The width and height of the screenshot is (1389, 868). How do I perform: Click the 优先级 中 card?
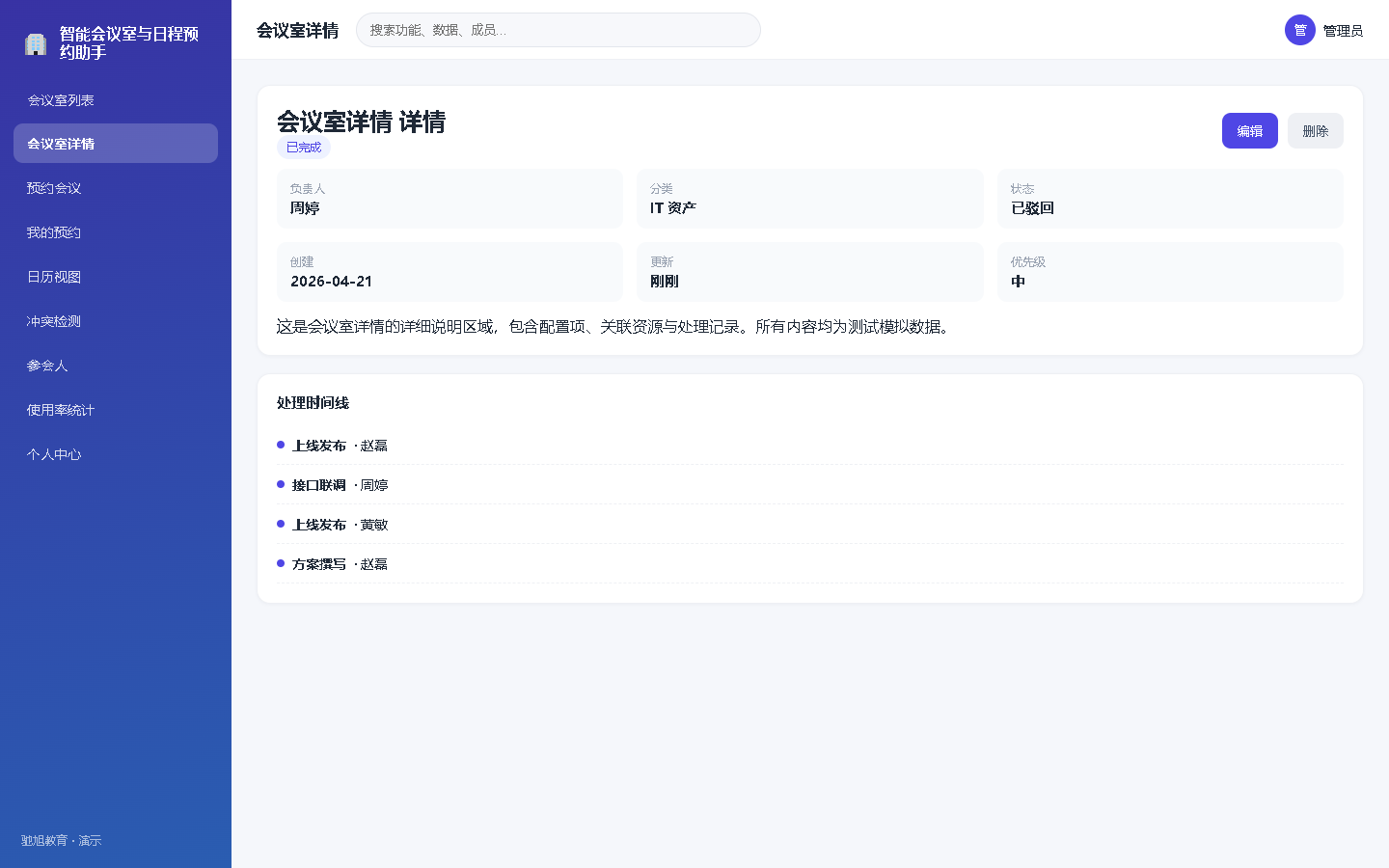pyautogui.click(x=1170, y=272)
